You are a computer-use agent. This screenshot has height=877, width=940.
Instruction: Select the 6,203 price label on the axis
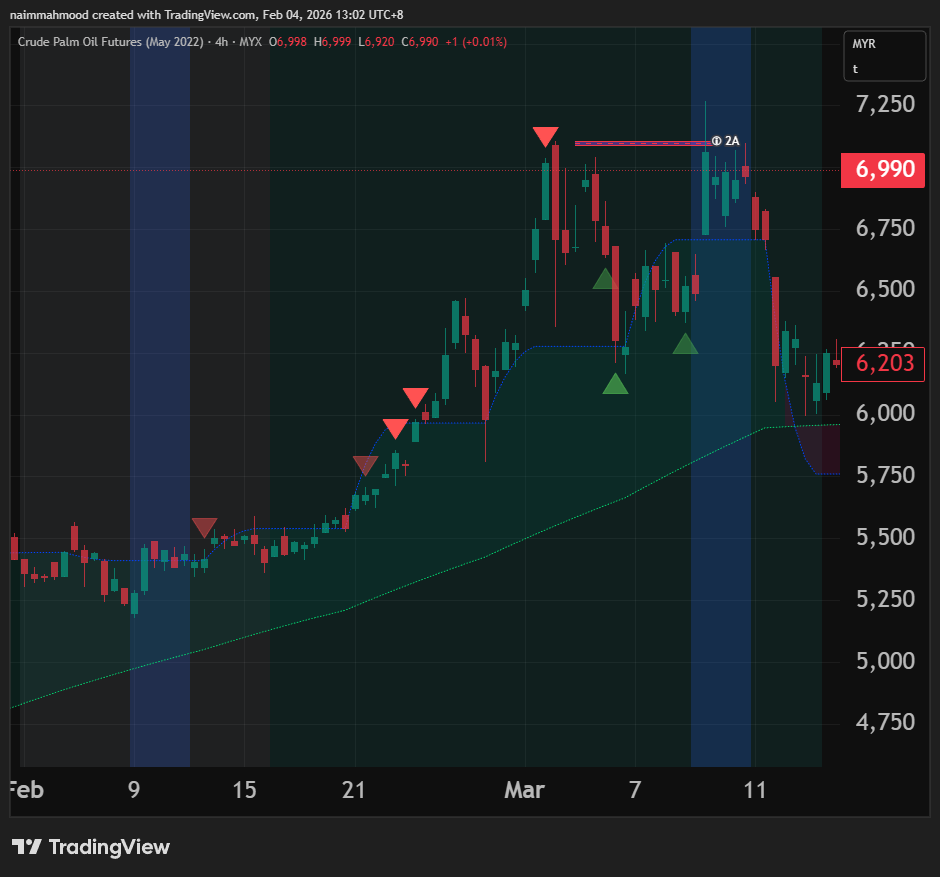(883, 363)
